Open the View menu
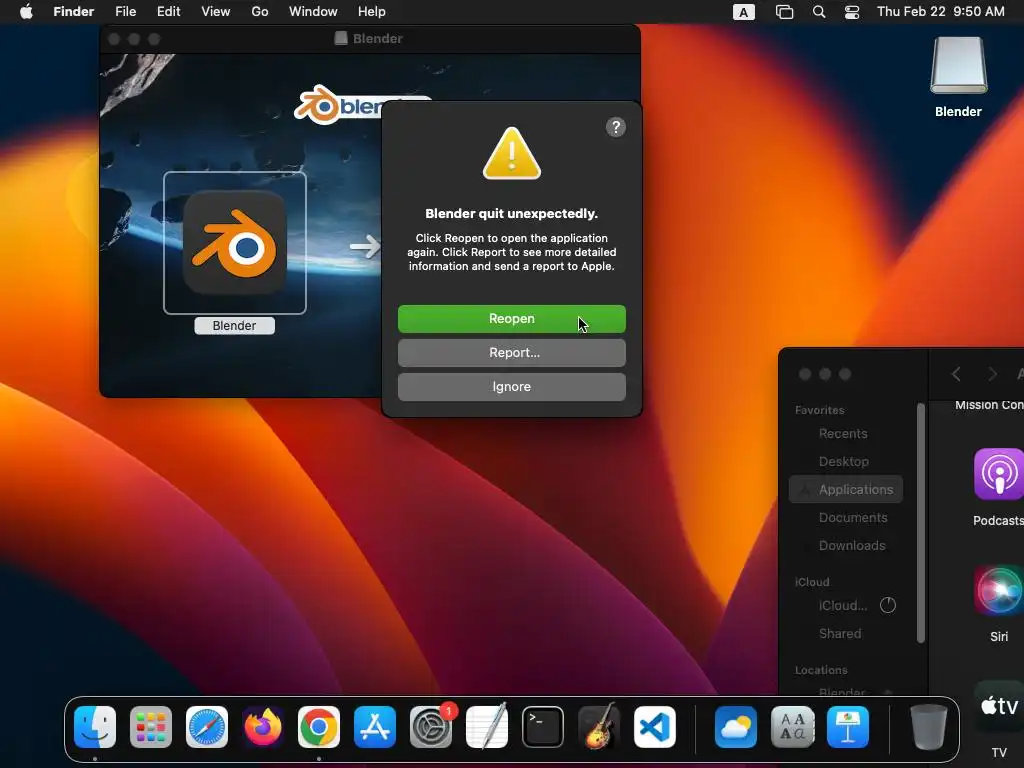This screenshot has height=768, width=1024. (216, 12)
